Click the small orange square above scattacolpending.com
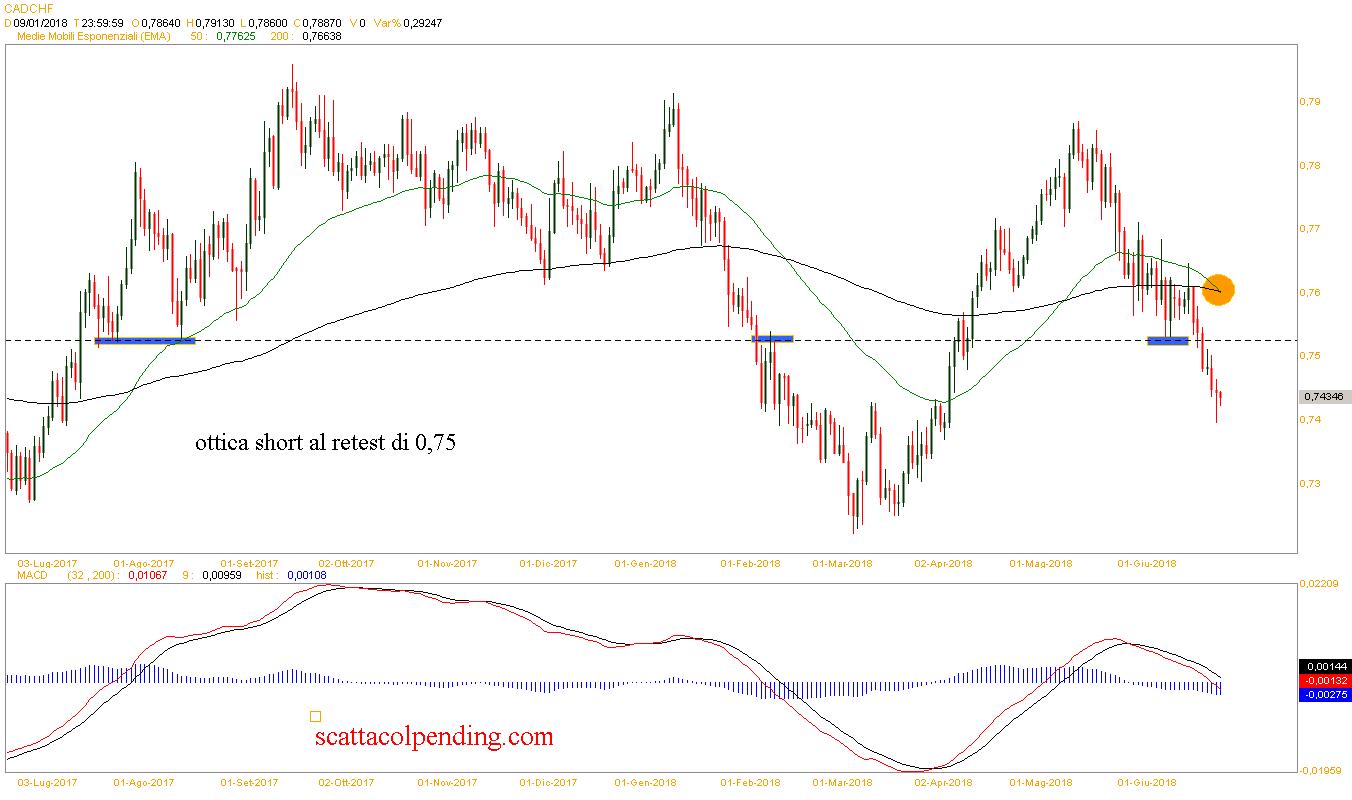This screenshot has width=1352, height=800. click(x=315, y=716)
